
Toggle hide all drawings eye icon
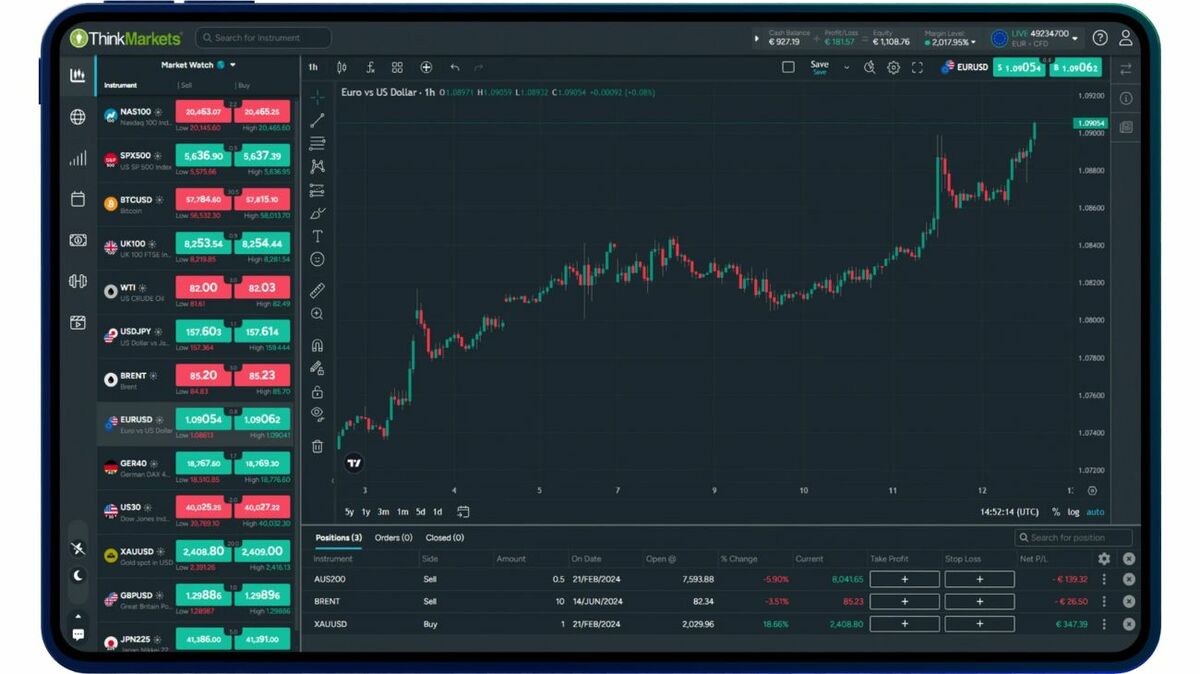317,413
